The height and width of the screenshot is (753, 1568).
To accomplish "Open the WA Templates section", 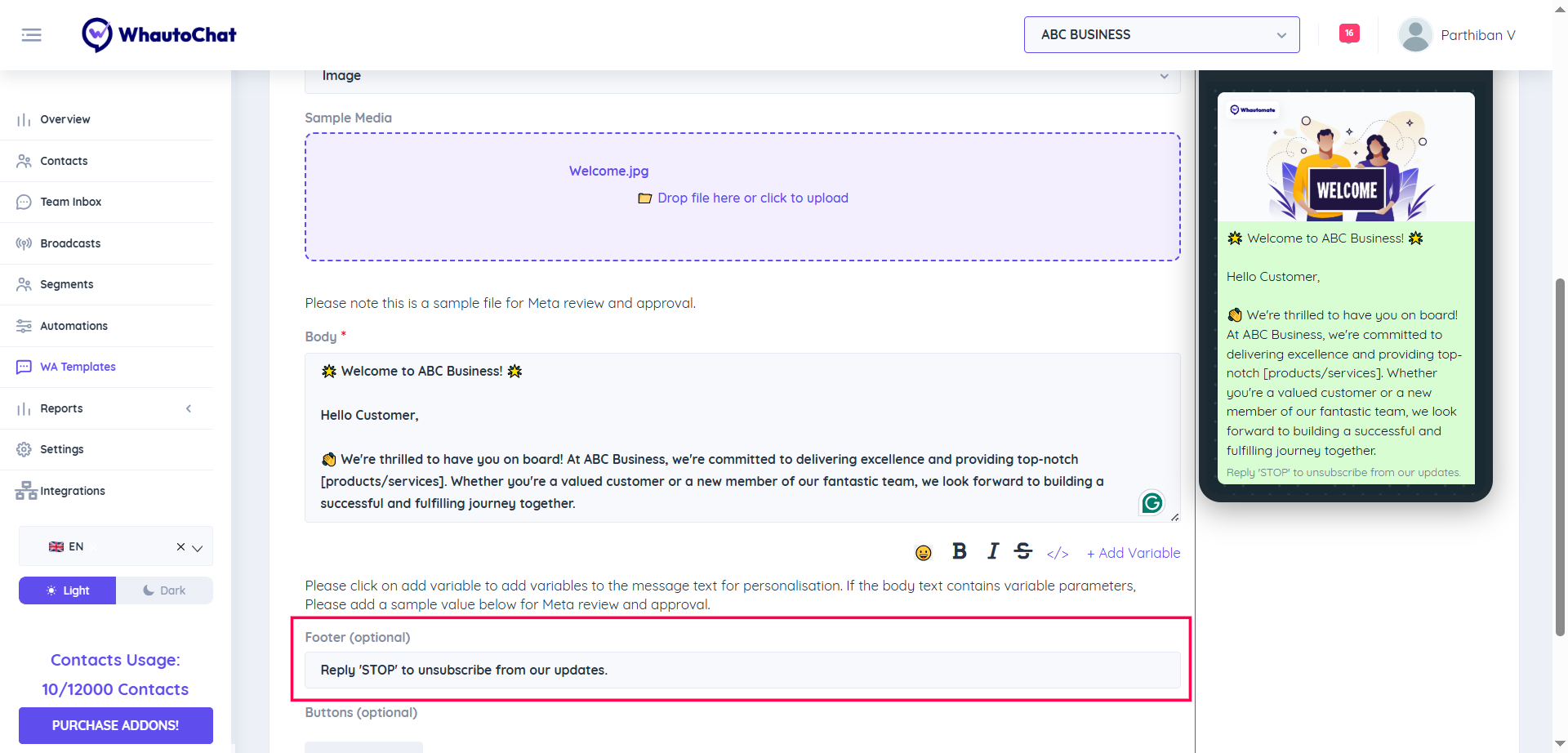I will tap(78, 366).
